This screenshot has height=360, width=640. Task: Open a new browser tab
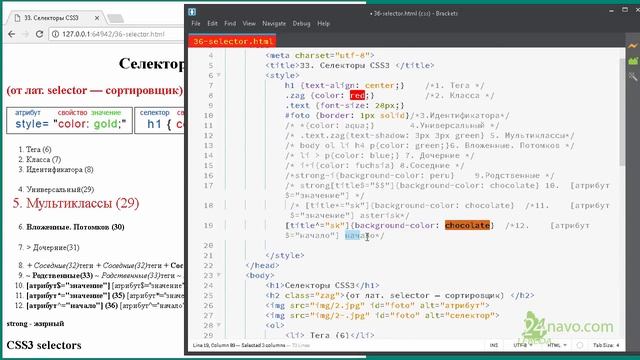116,18
